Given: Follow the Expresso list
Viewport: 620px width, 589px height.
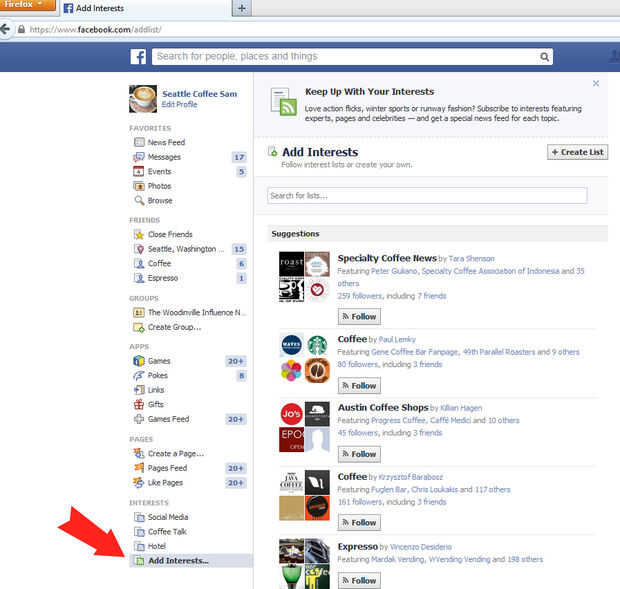Looking at the screenshot, I should (359, 580).
